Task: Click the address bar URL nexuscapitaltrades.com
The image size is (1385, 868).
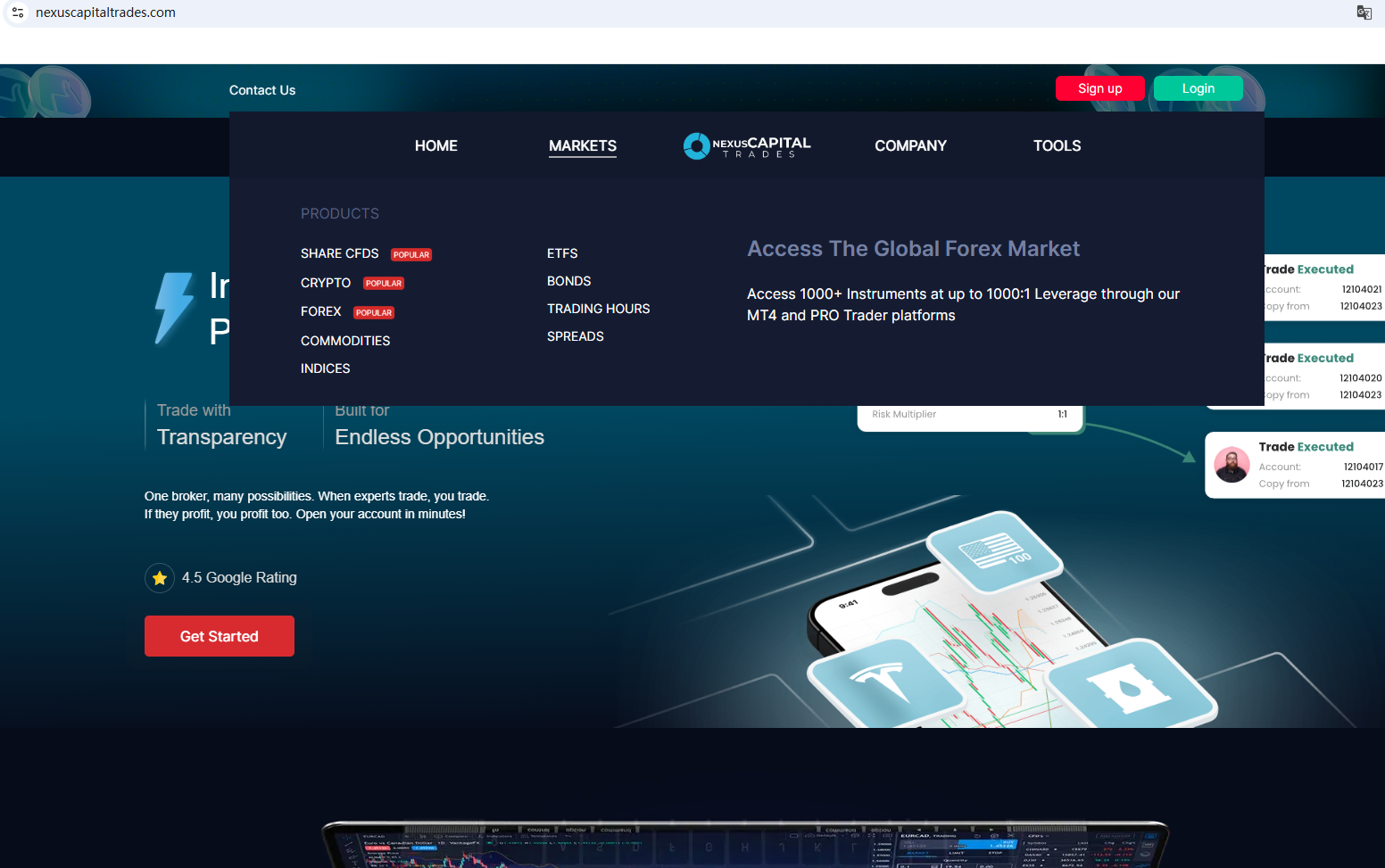Action: coord(105,12)
